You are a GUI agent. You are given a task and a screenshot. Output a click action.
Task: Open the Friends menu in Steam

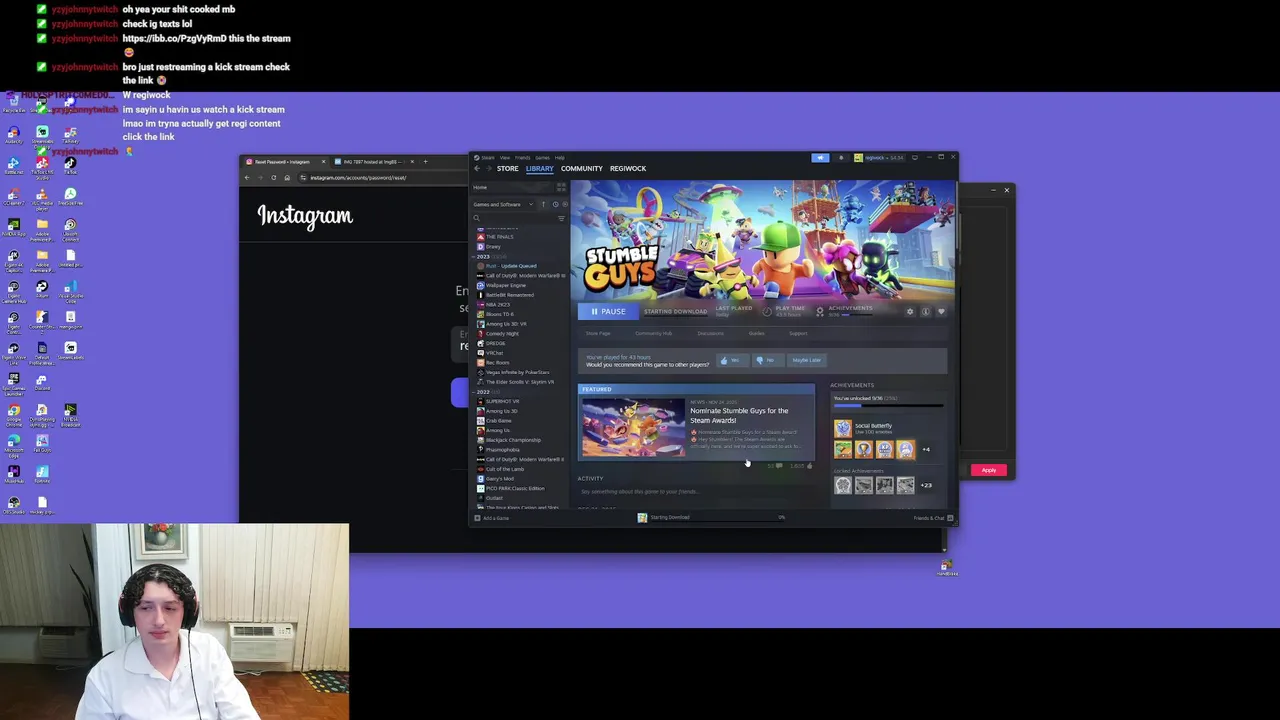tap(522, 157)
